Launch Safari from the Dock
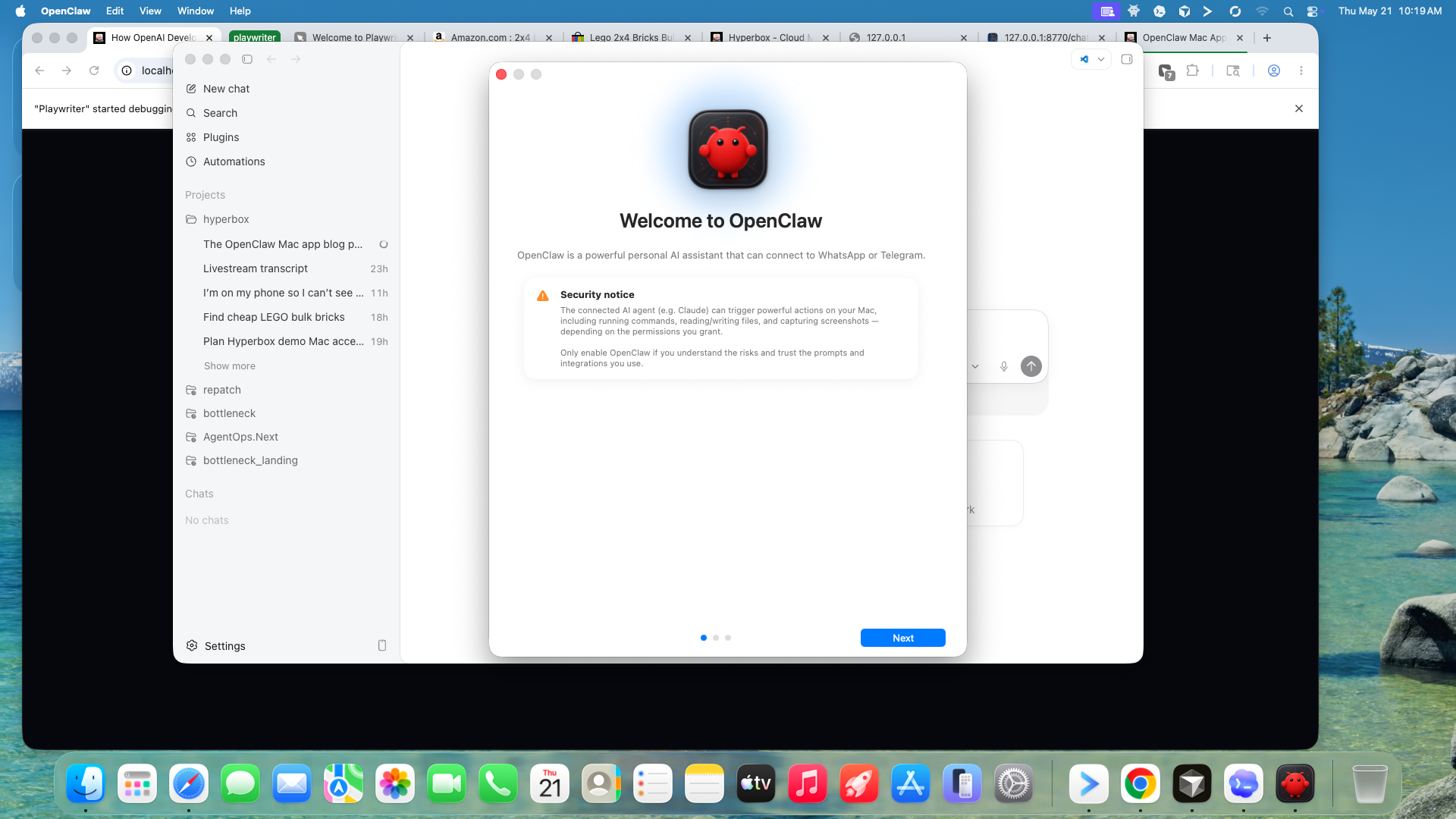Image resolution: width=1456 pixels, height=819 pixels. click(189, 783)
